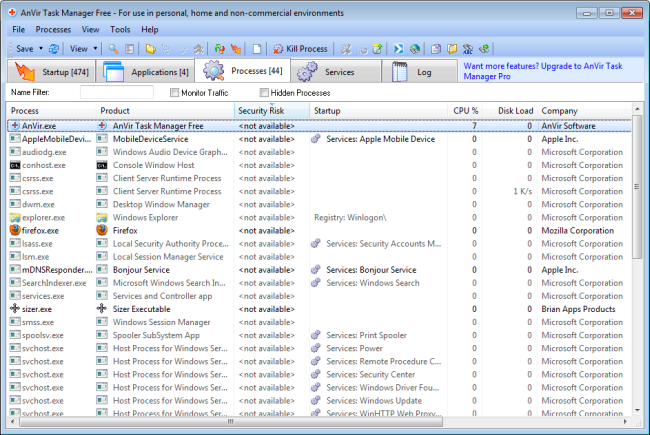Sort by the Process column header

tap(51, 111)
